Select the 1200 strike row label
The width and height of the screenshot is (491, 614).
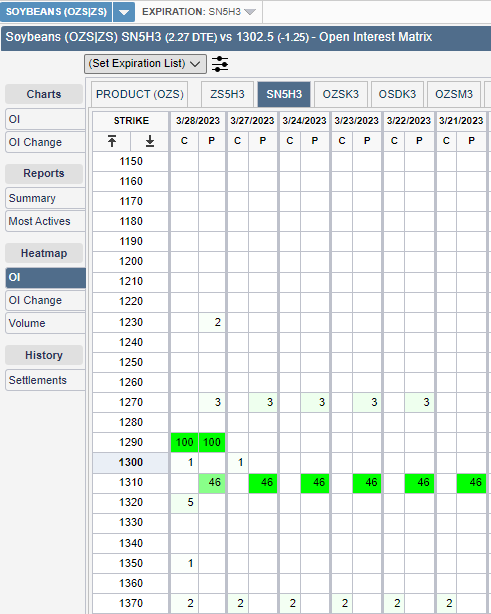click(131, 261)
